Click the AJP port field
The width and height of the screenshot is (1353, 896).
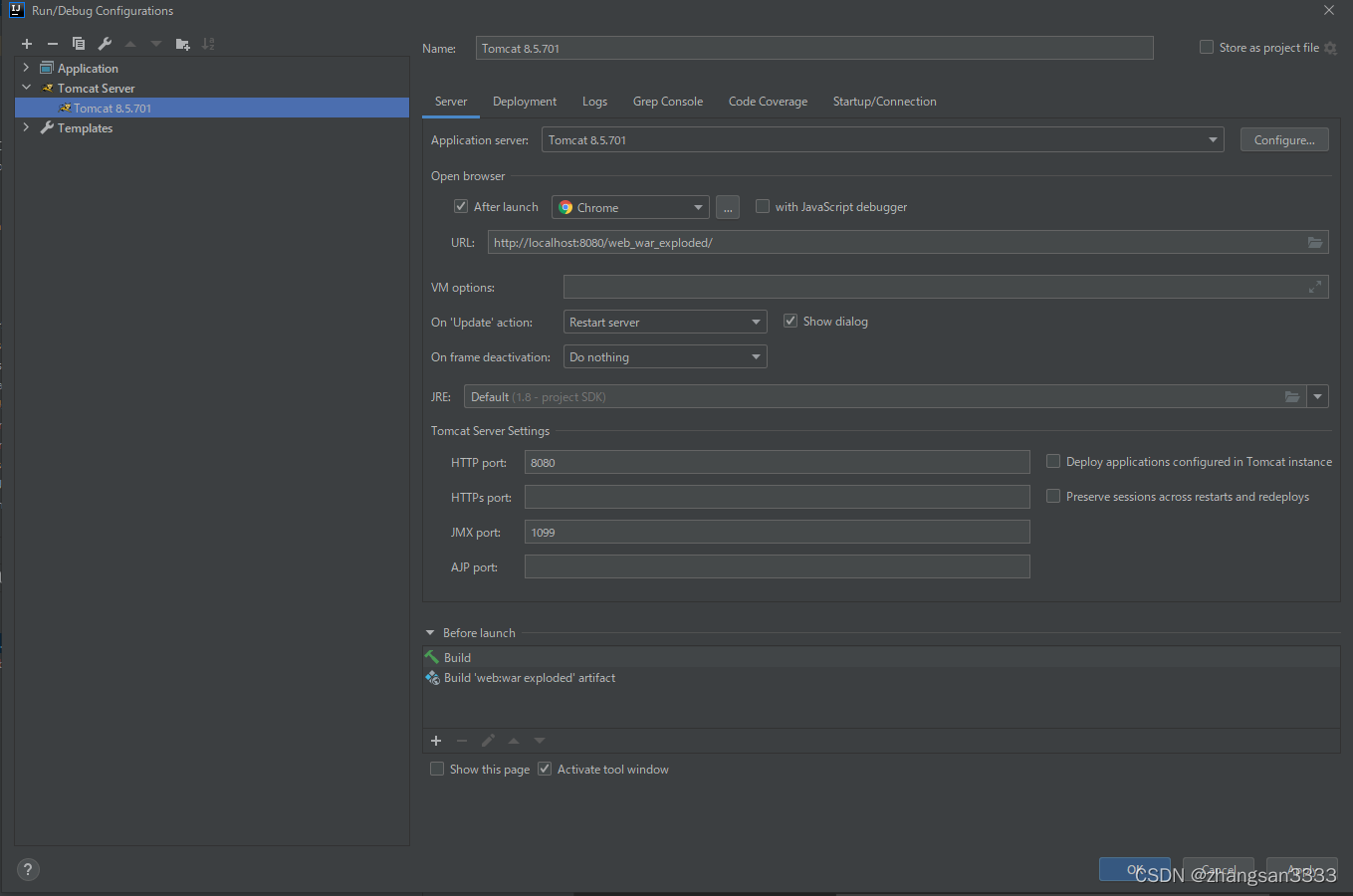coord(778,566)
